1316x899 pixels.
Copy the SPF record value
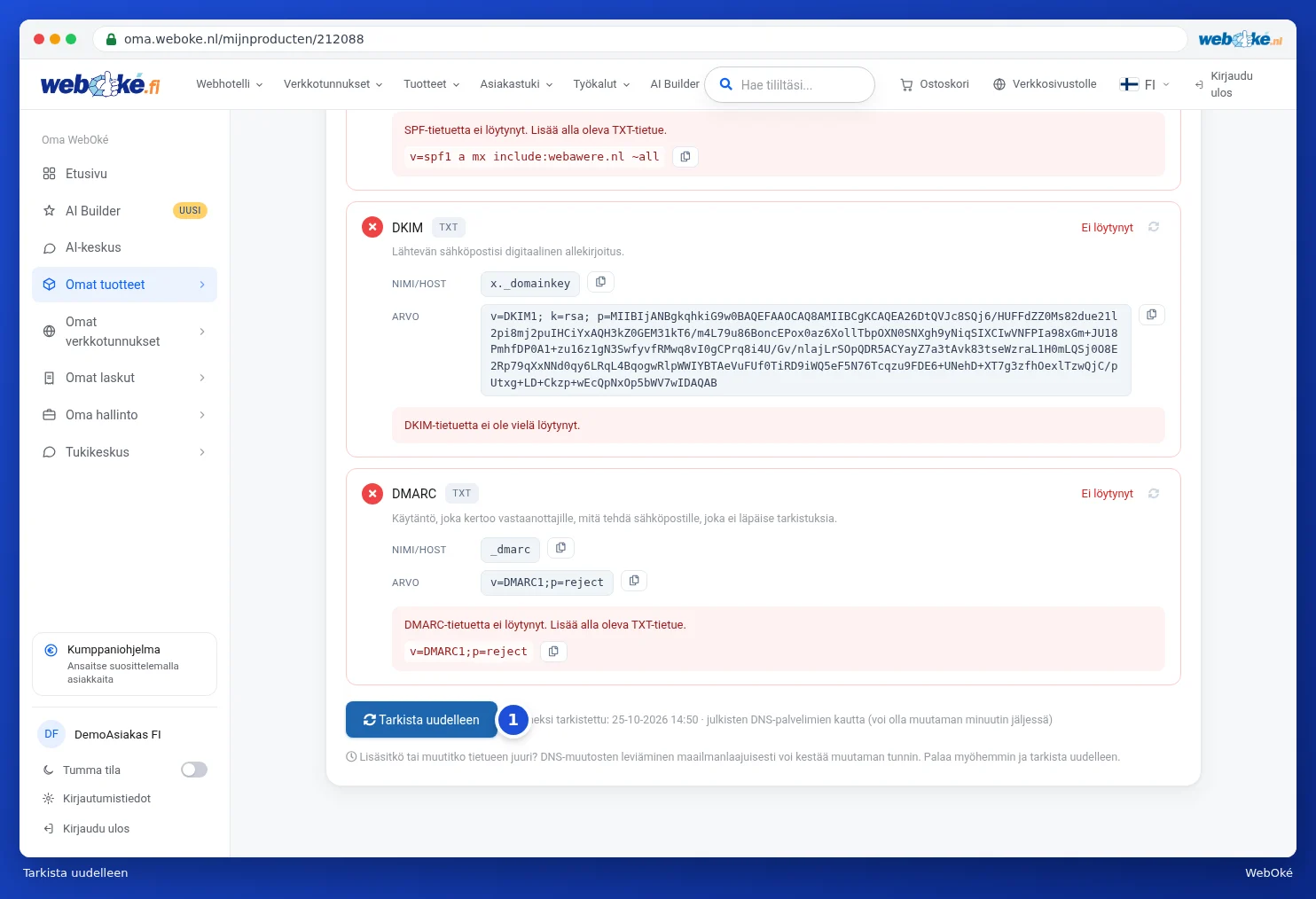tap(685, 157)
